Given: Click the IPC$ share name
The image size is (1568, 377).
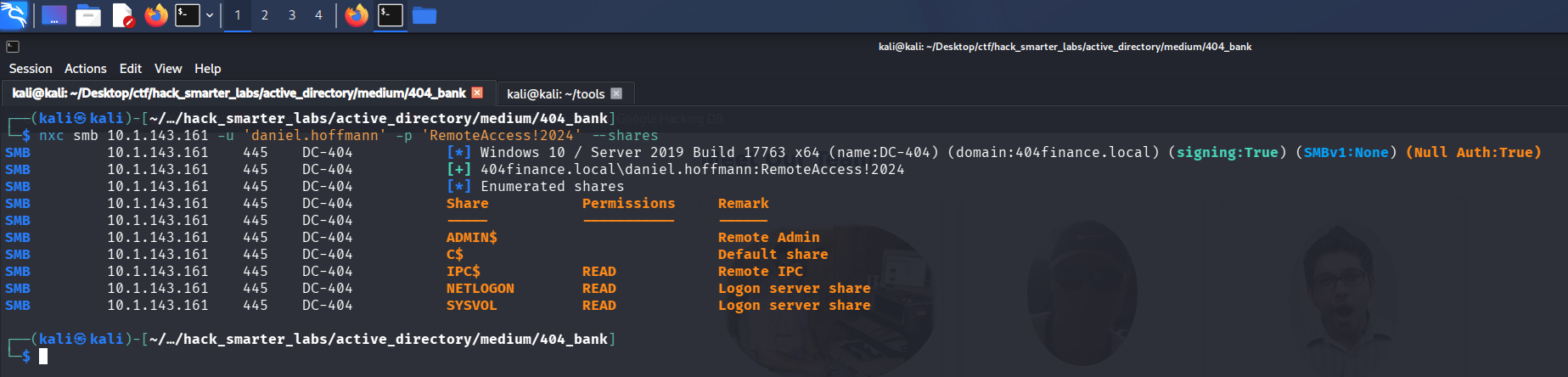Looking at the screenshot, I should coord(464,272).
